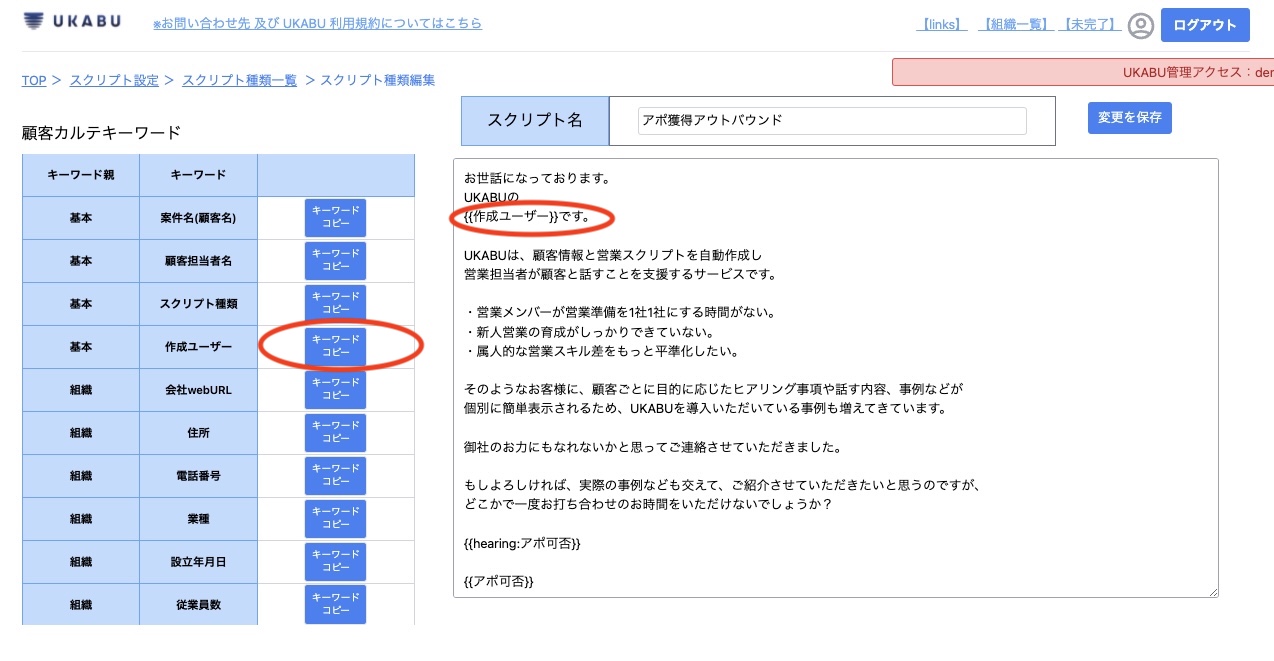
Task: Open スクリプト設定 from the breadcrumb
Action: (x=115, y=80)
